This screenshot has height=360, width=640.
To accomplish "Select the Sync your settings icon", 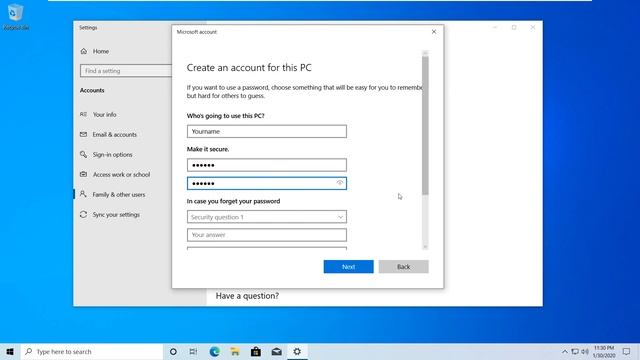I will 83,214.
